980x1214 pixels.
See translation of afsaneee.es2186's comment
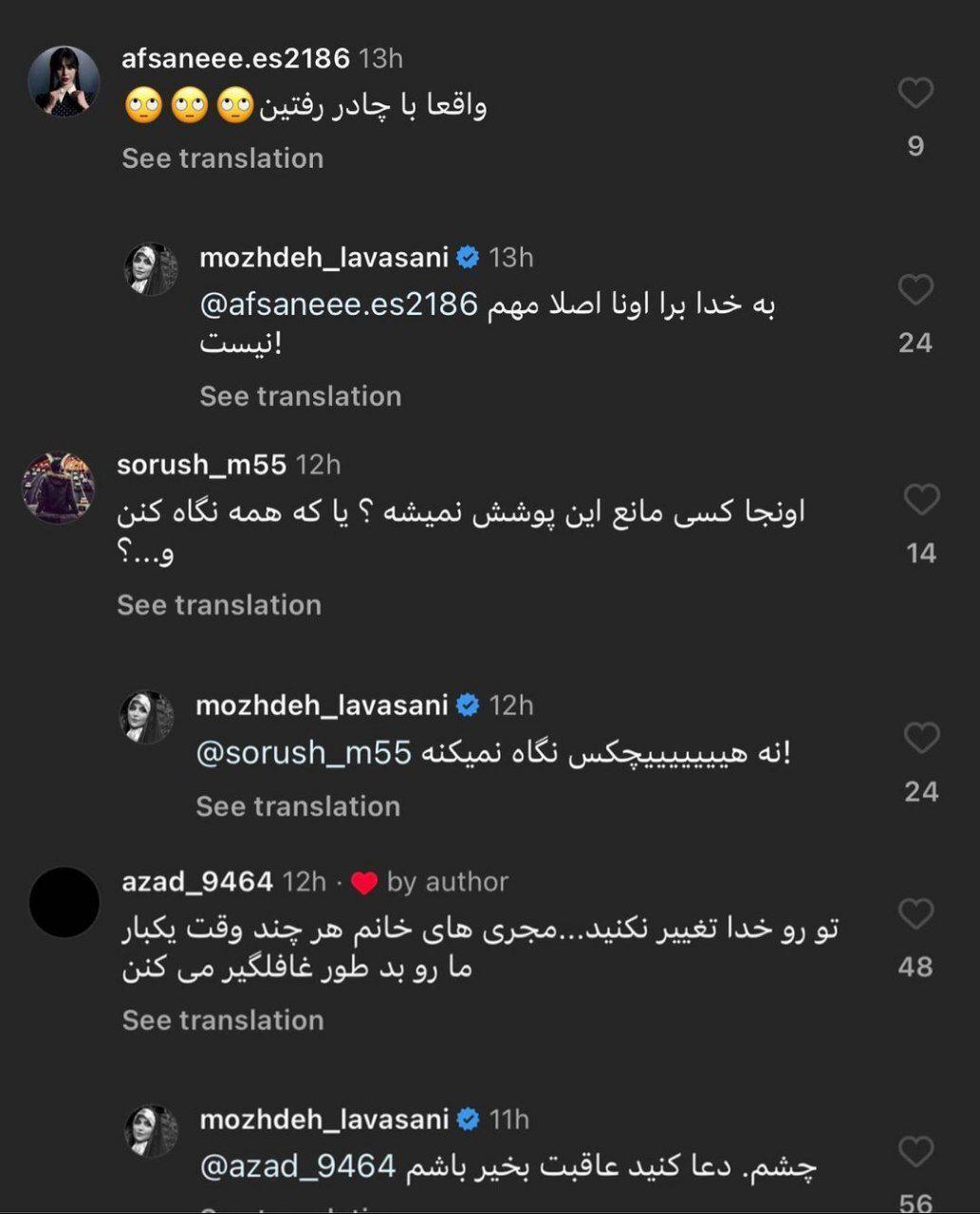click(x=222, y=158)
